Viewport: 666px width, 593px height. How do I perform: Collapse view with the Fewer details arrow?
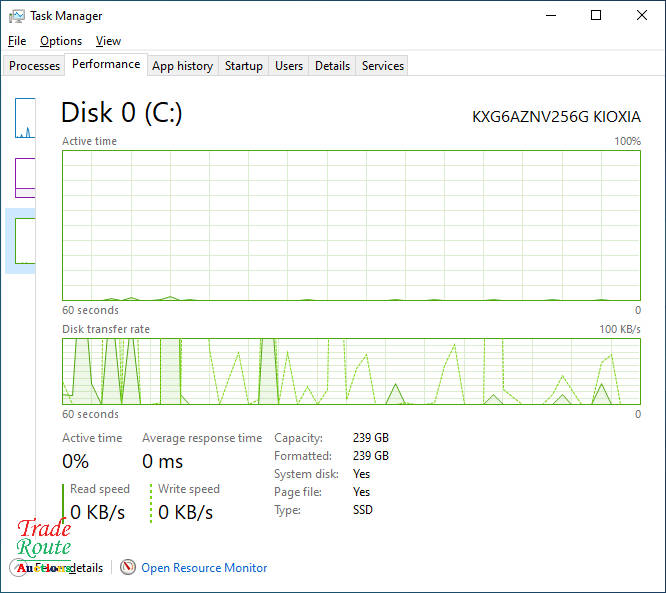click(x=20, y=567)
